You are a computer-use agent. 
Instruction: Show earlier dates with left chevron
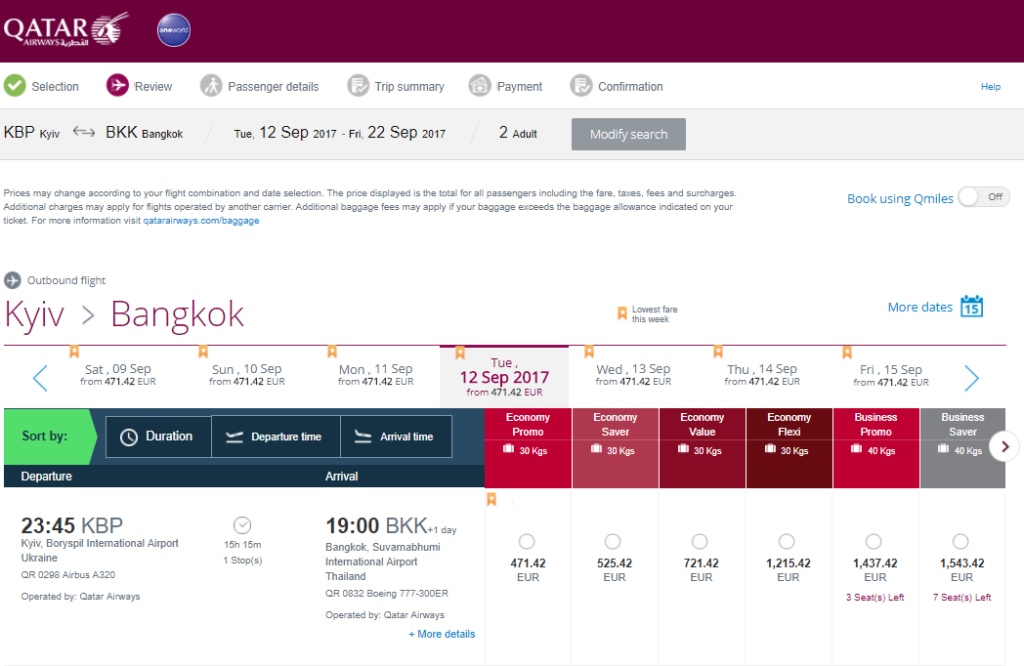pyautogui.click(x=40, y=378)
